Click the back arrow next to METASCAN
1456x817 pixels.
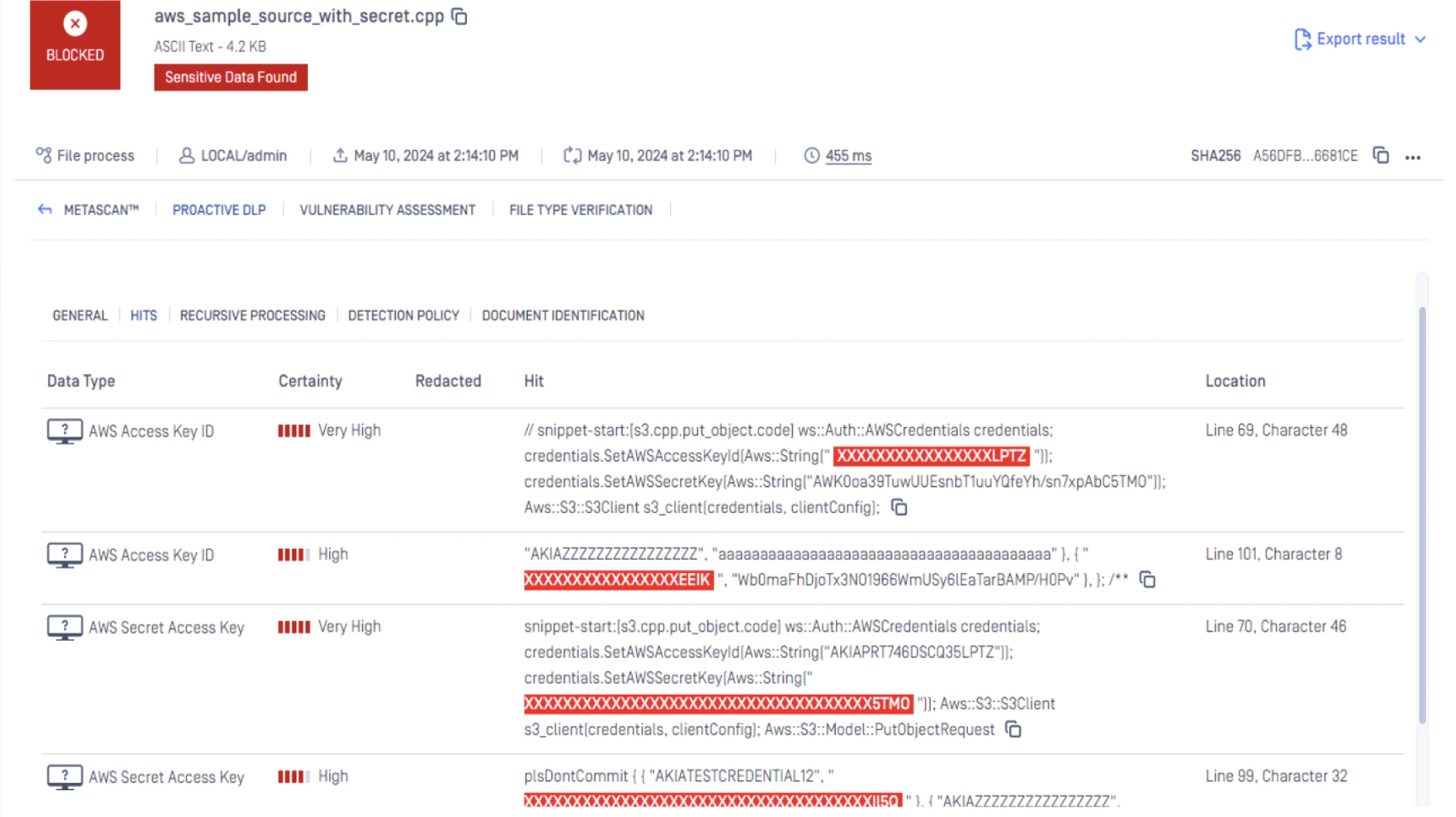click(44, 210)
